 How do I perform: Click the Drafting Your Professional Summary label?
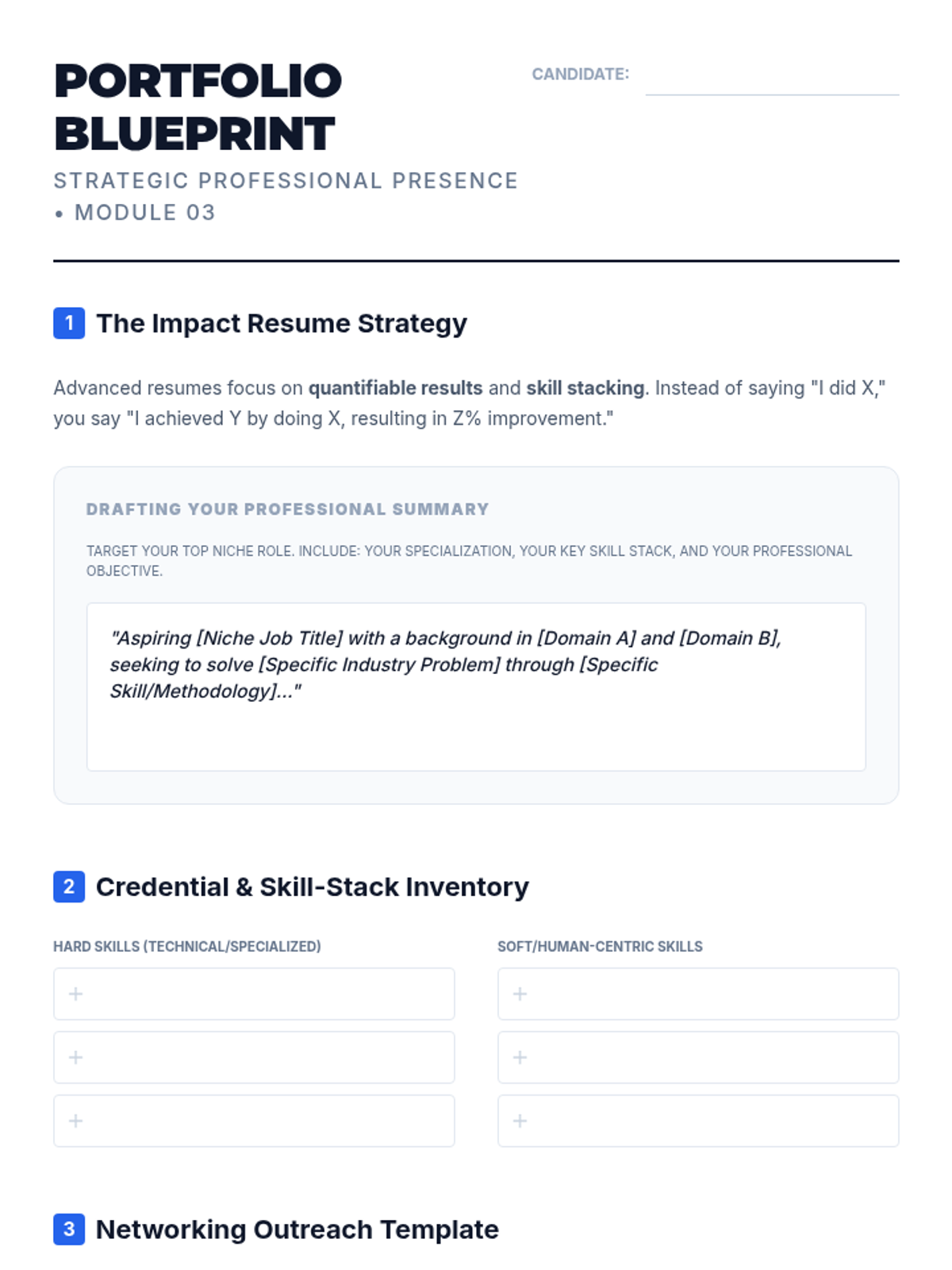point(287,510)
